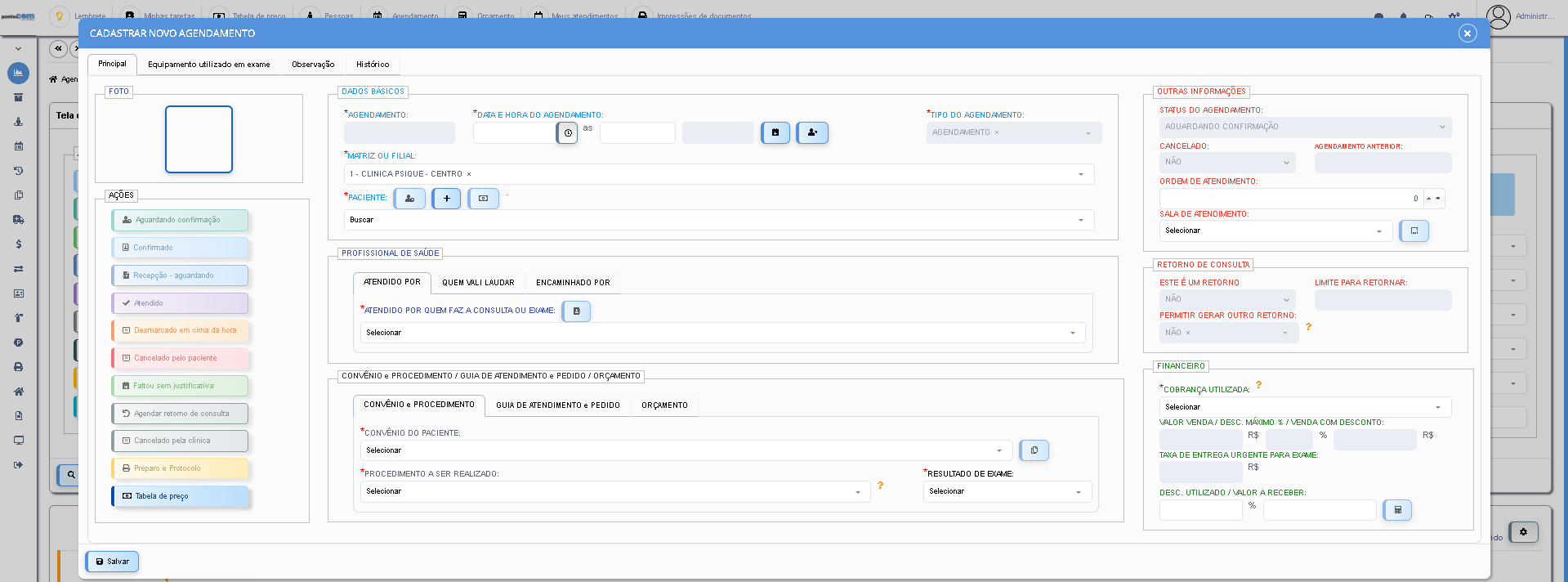Click the truck icon in the left sidebar
Viewport: 1568px width, 582px height.
tap(18, 220)
